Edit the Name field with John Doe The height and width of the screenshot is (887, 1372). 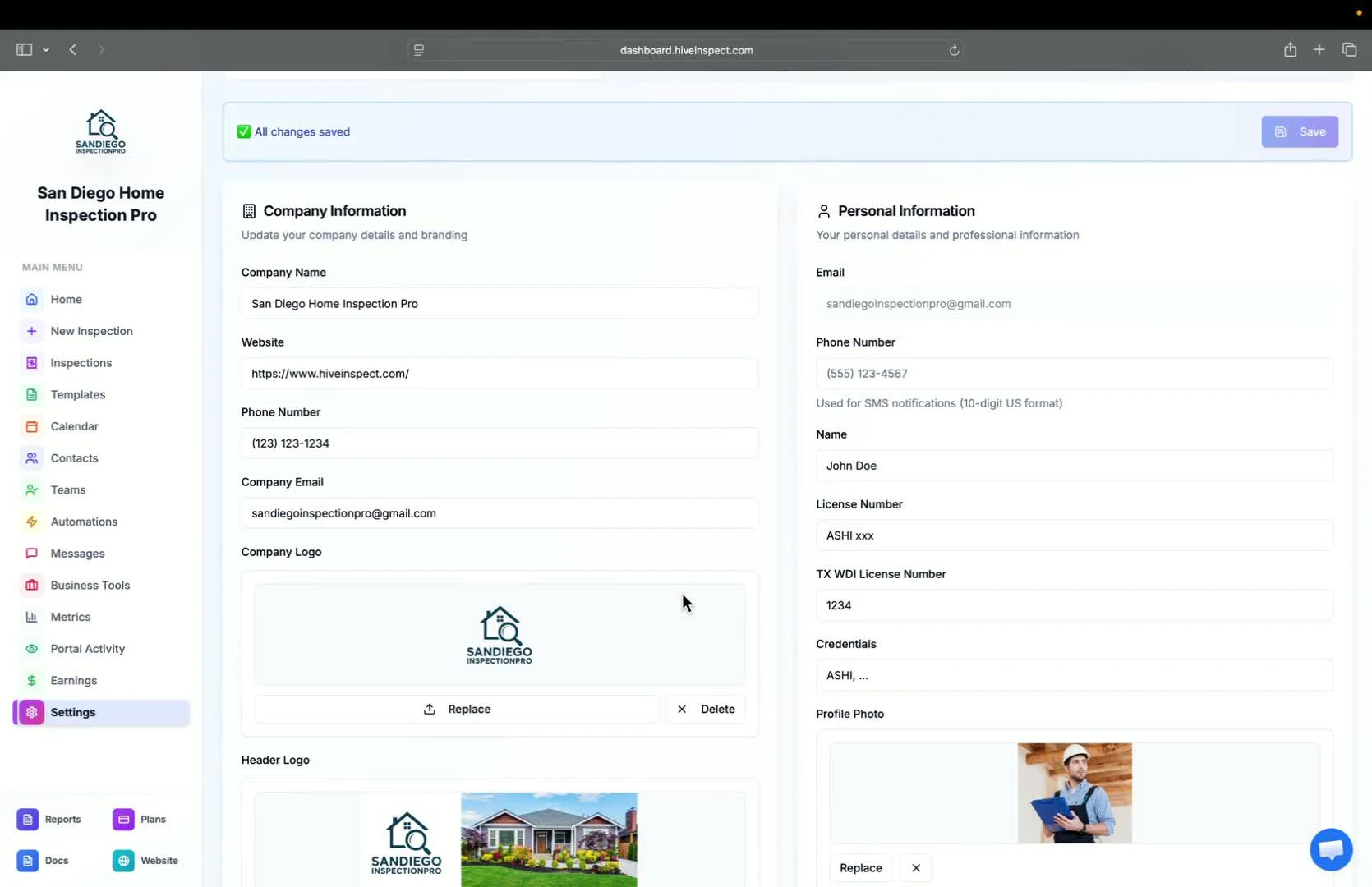coord(1075,466)
